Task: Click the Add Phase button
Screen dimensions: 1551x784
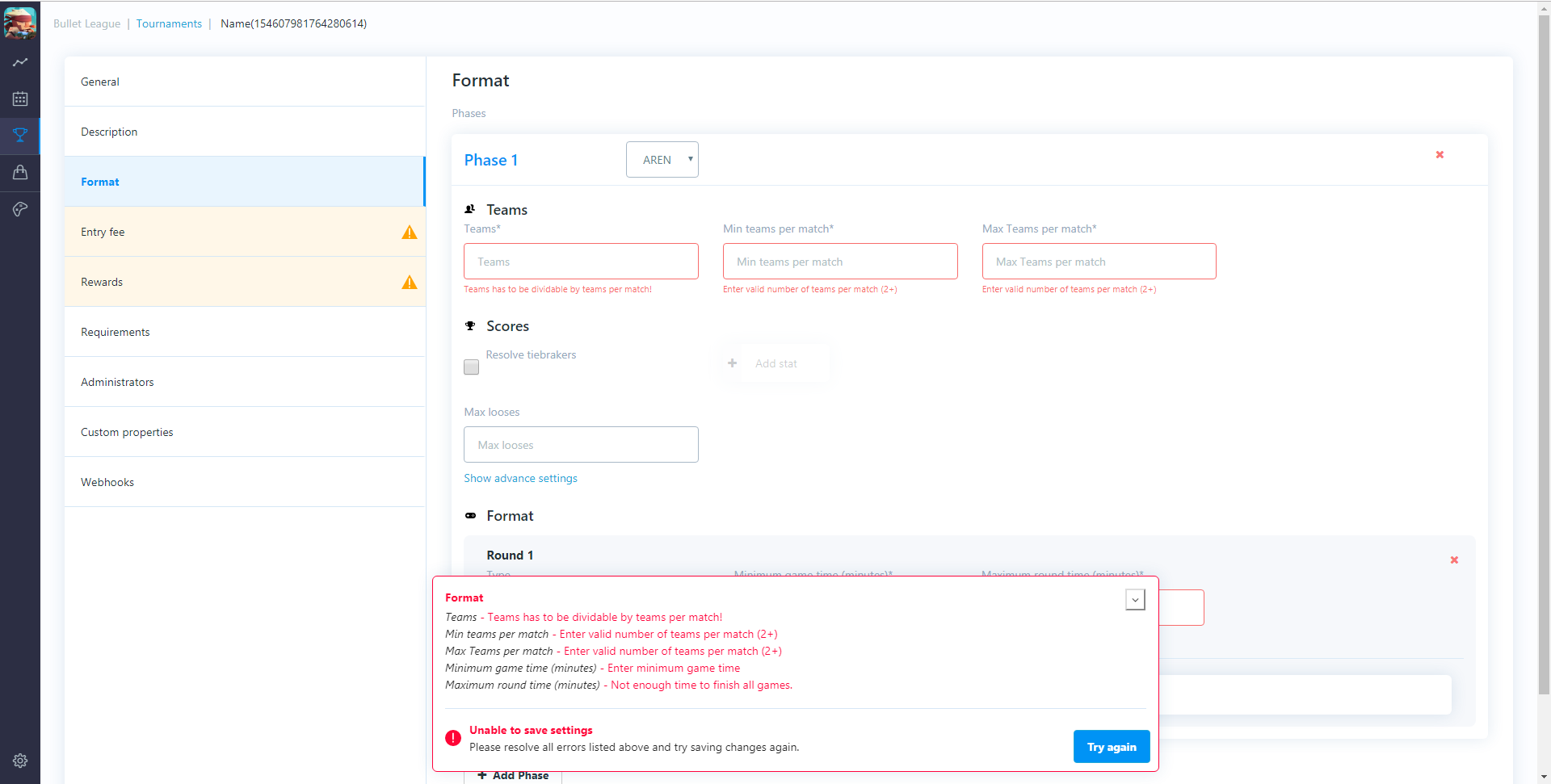Action: 513,776
